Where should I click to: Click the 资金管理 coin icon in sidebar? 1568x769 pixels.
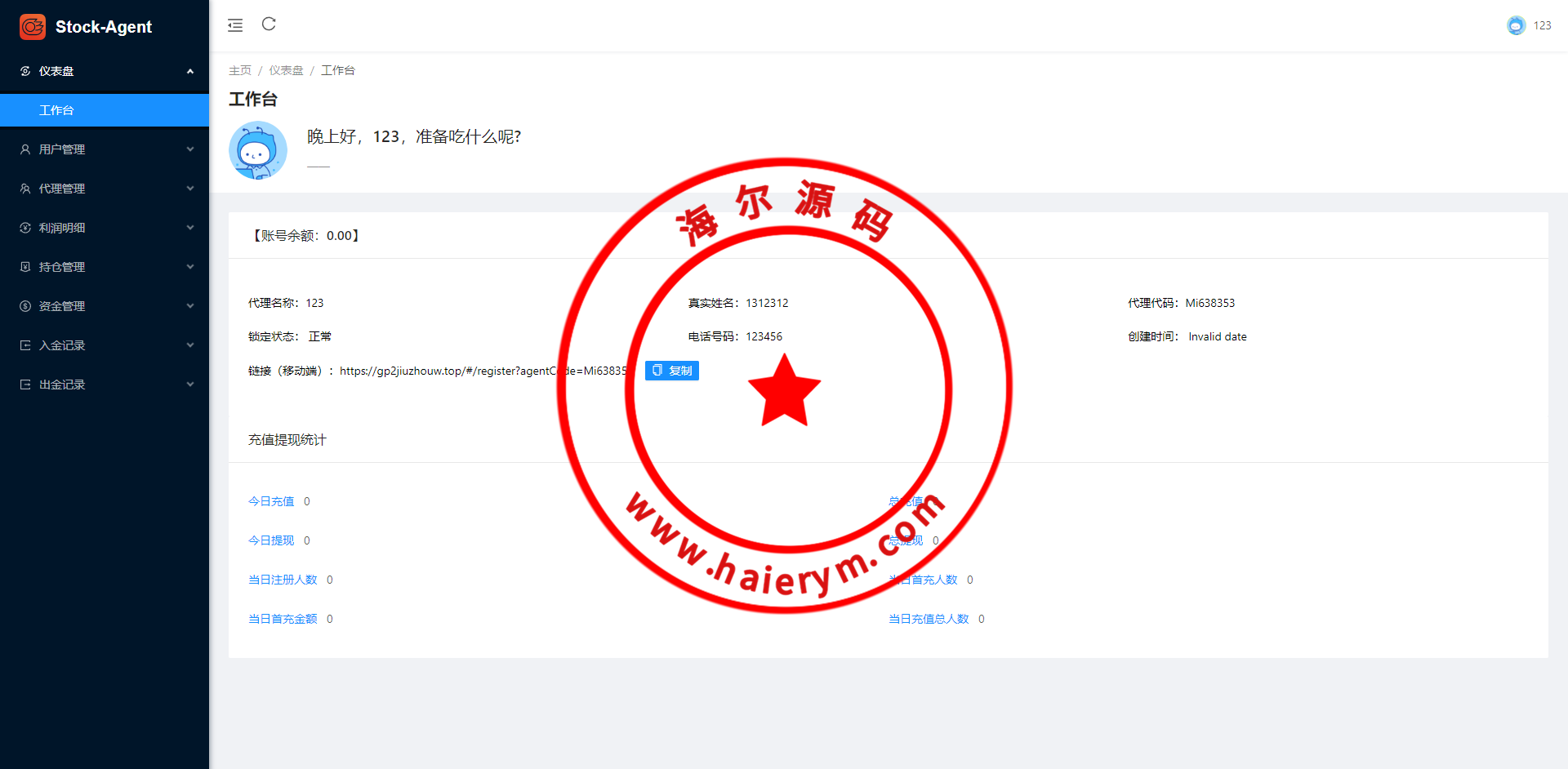(25, 306)
